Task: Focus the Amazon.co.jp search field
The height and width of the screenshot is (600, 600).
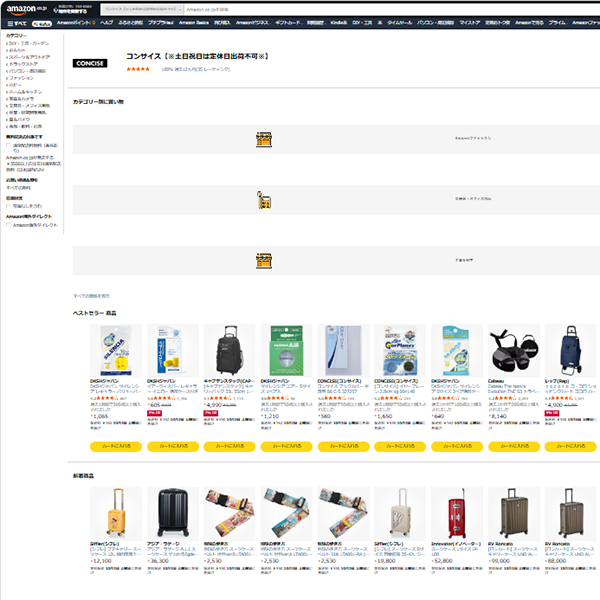Action: pos(390,9)
